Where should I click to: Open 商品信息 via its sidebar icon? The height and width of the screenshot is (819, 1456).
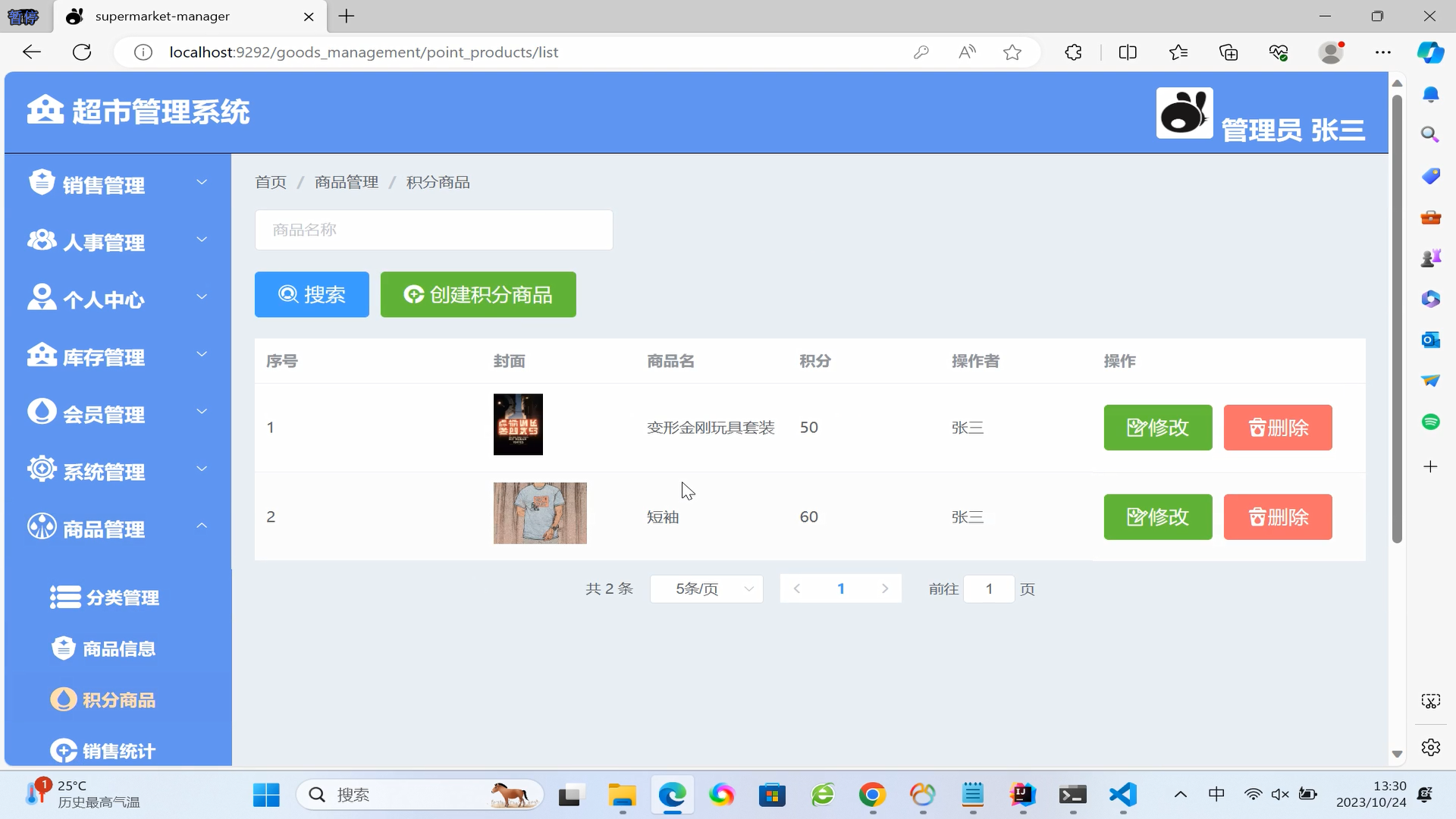tap(64, 648)
